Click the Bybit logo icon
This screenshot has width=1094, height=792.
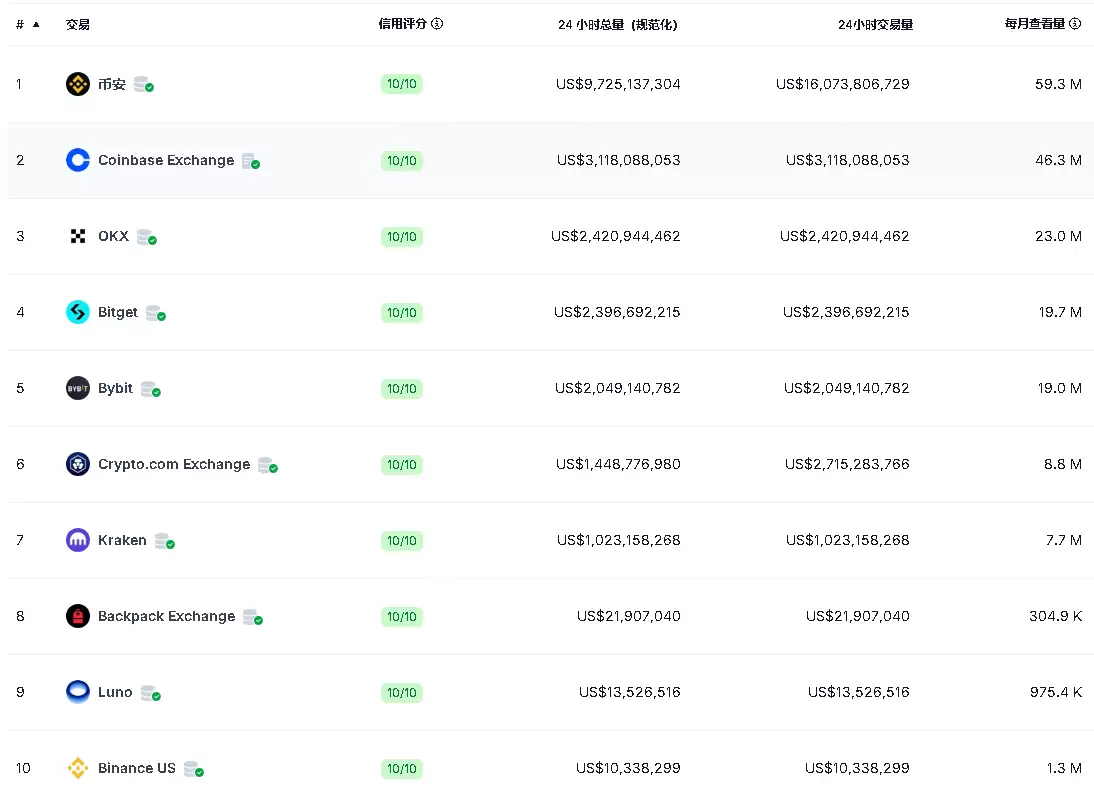[x=78, y=388]
